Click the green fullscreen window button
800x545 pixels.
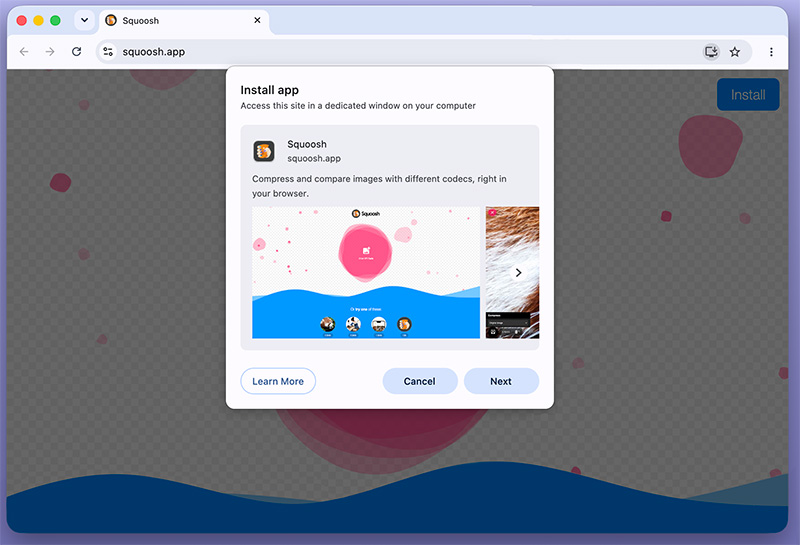click(x=55, y=20)
